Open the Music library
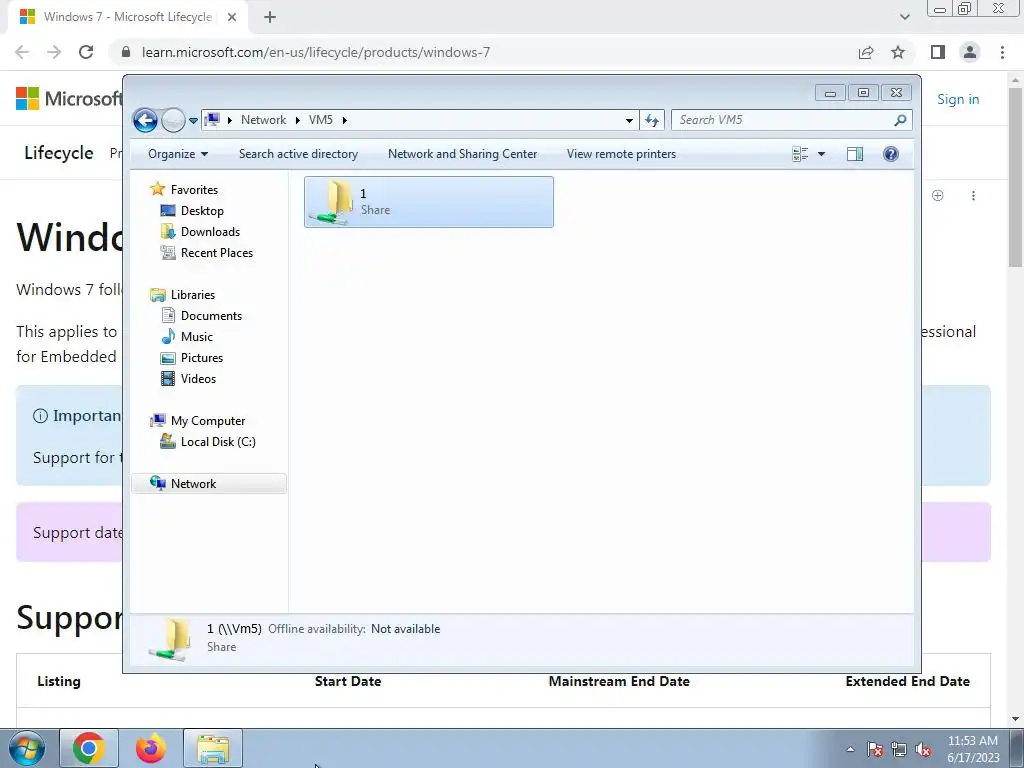 (x=197, y=336)
